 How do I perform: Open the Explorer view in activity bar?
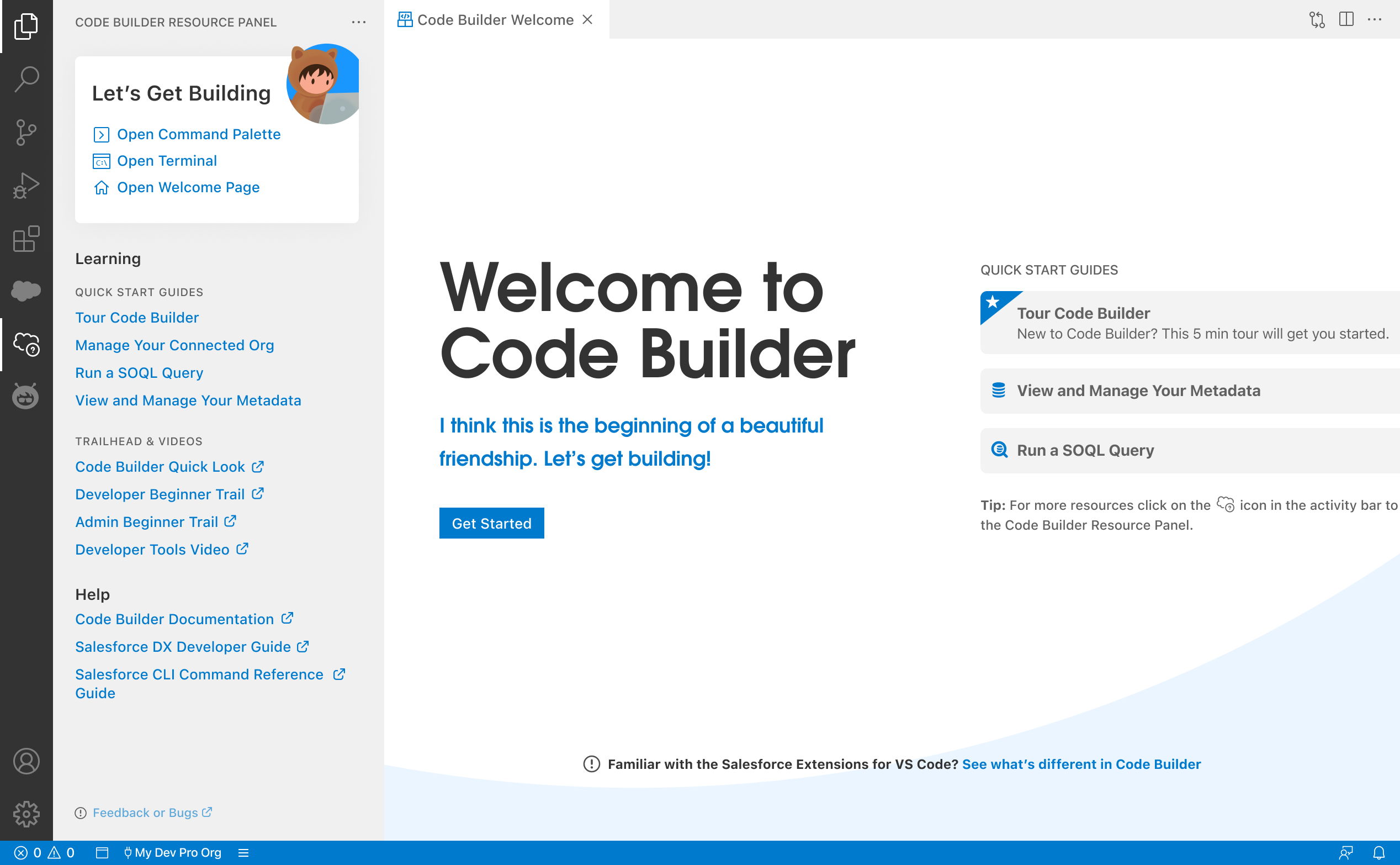click(x=26, y=27)
